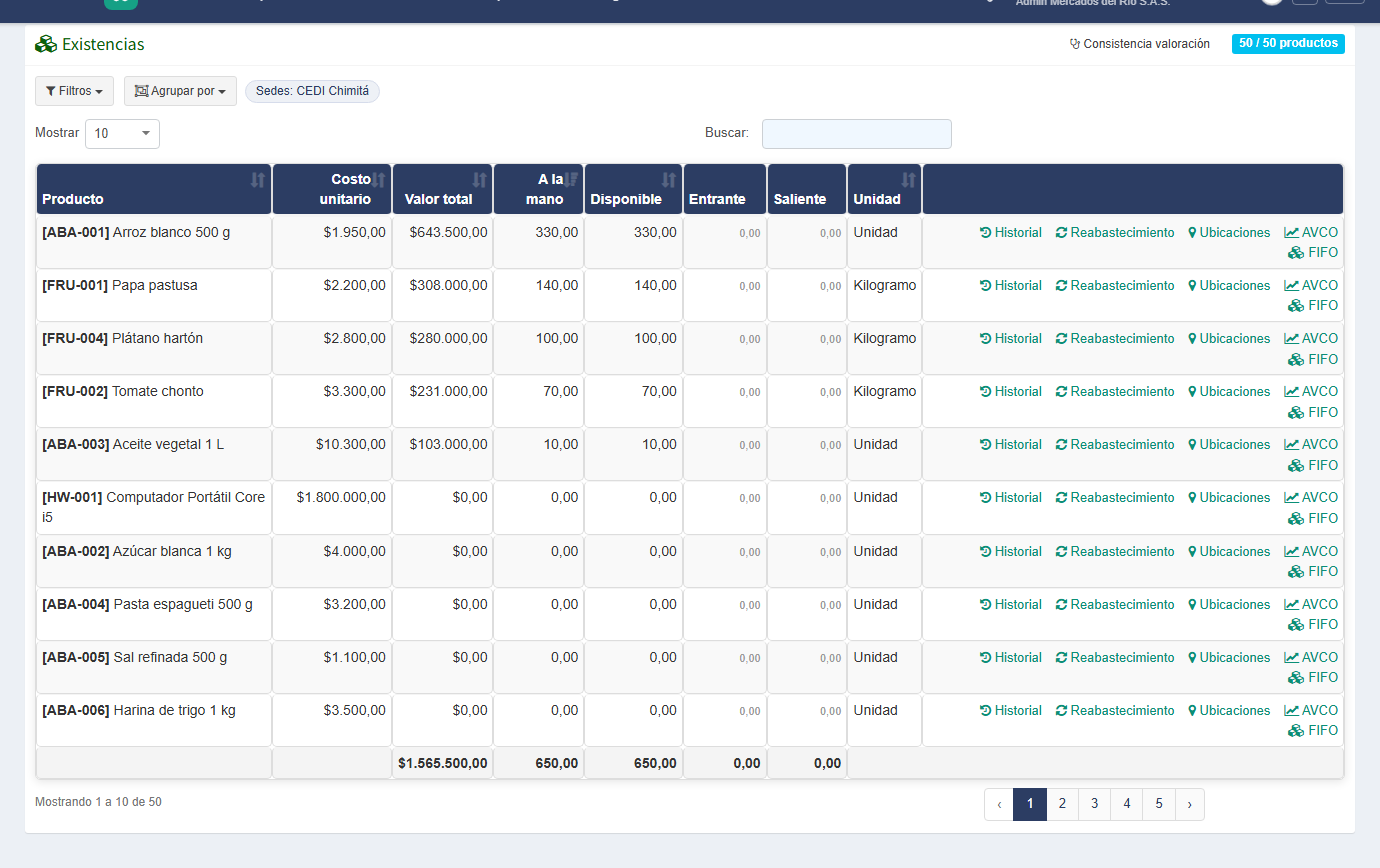
Task: Sort by Disponible sort icon
Action: 669,180
